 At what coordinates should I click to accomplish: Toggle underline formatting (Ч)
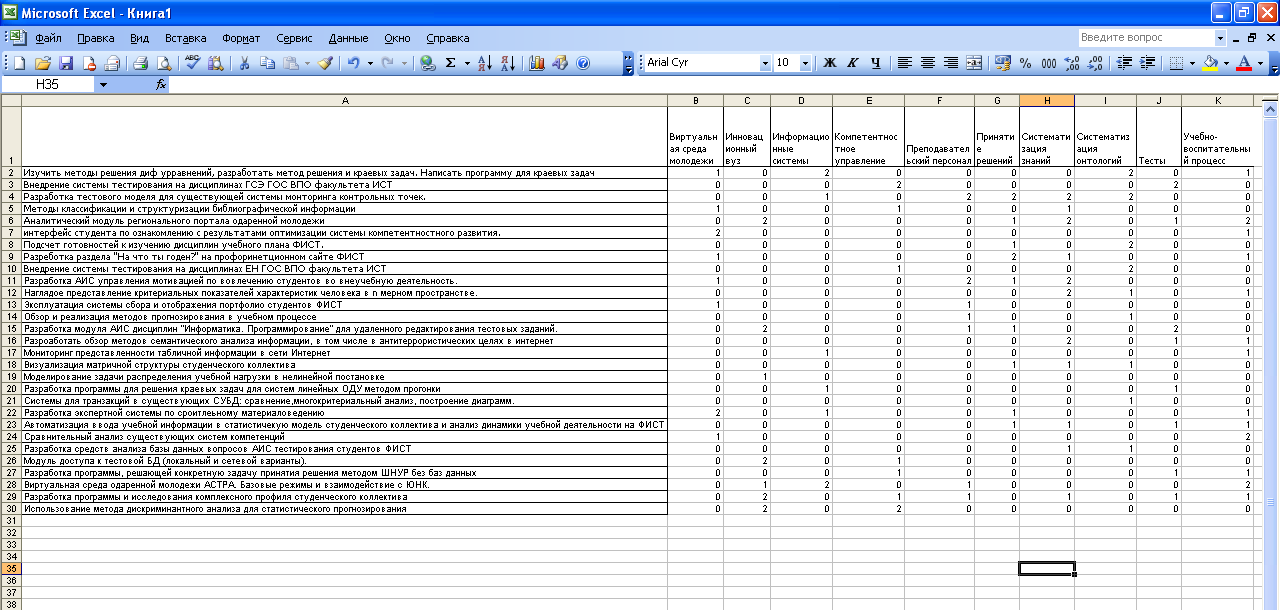coord(875,62)
